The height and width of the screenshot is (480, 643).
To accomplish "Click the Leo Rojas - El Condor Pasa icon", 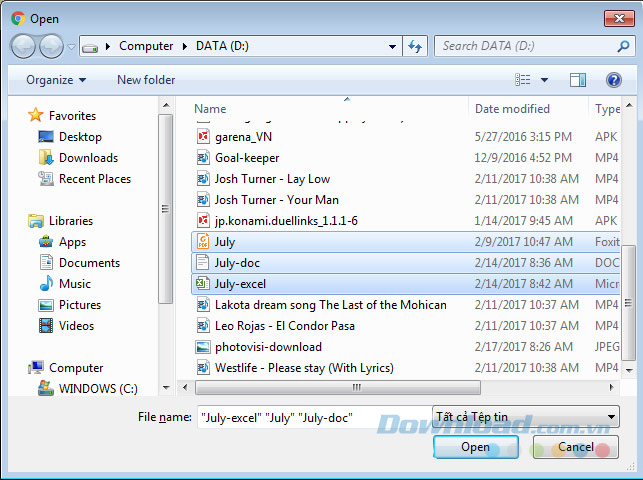I will [x=203, y=326].
